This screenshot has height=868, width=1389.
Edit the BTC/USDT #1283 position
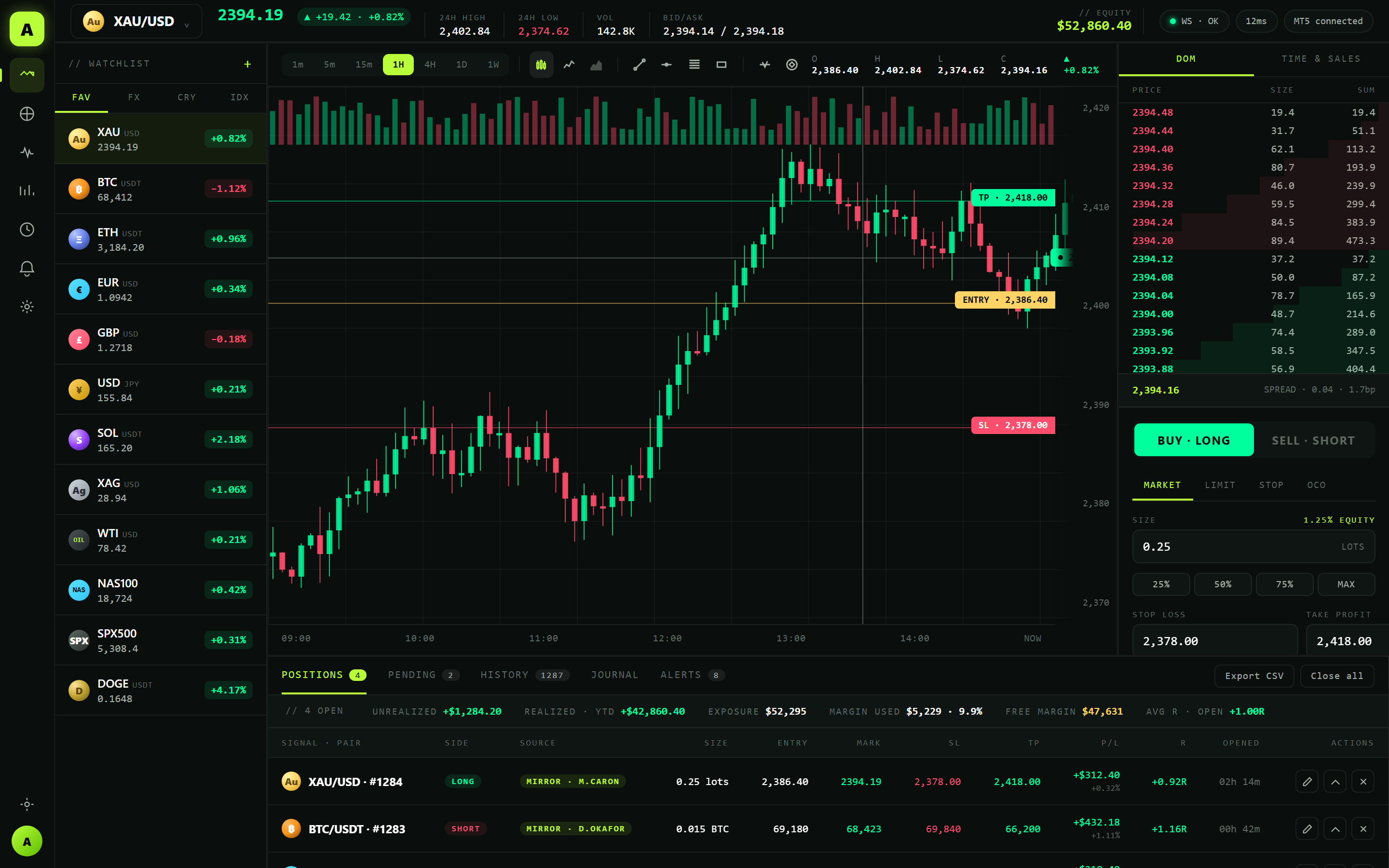[x=1307, y=829]
